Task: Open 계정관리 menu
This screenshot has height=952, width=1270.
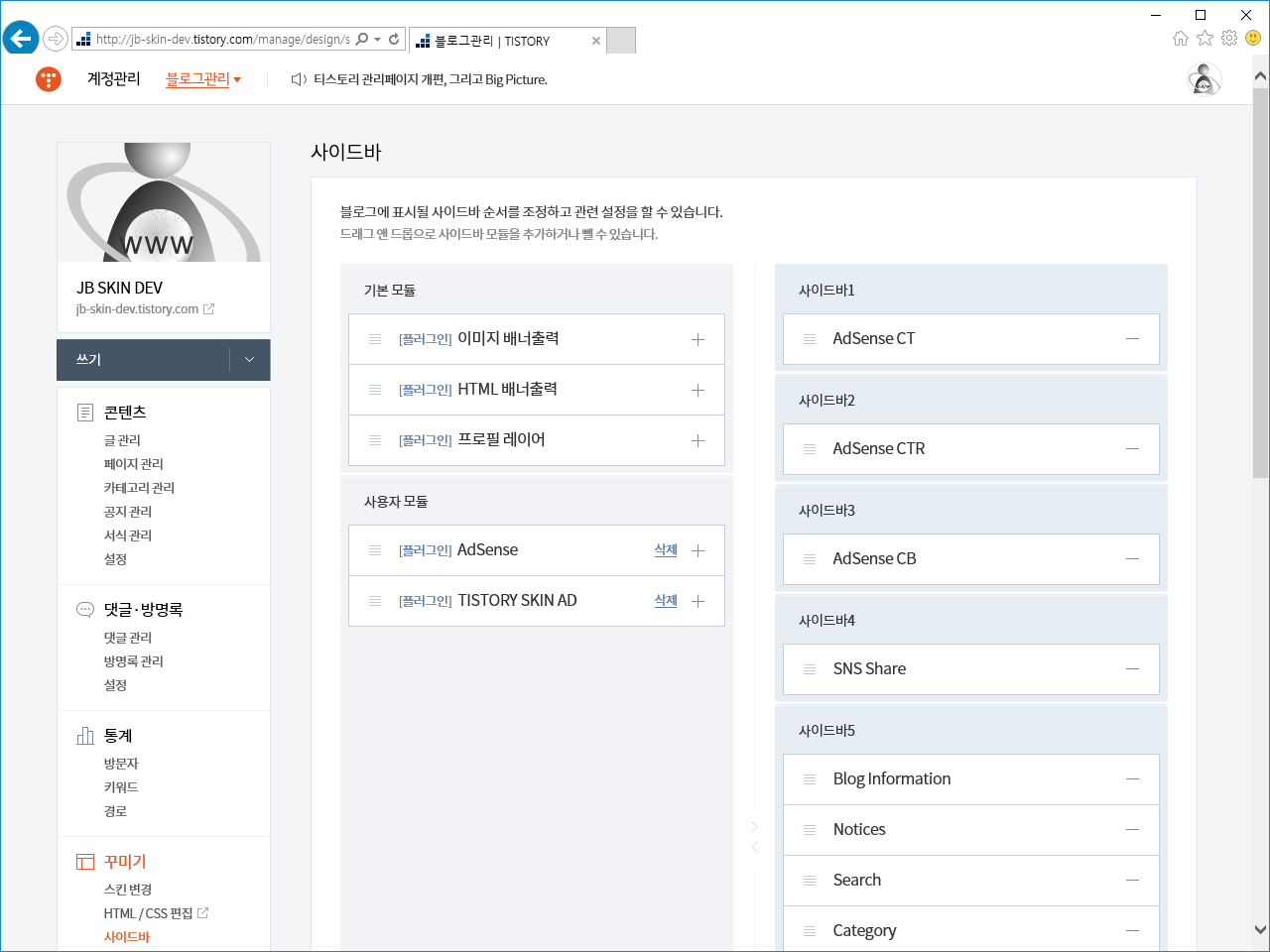Action: [x=114, y=79]
